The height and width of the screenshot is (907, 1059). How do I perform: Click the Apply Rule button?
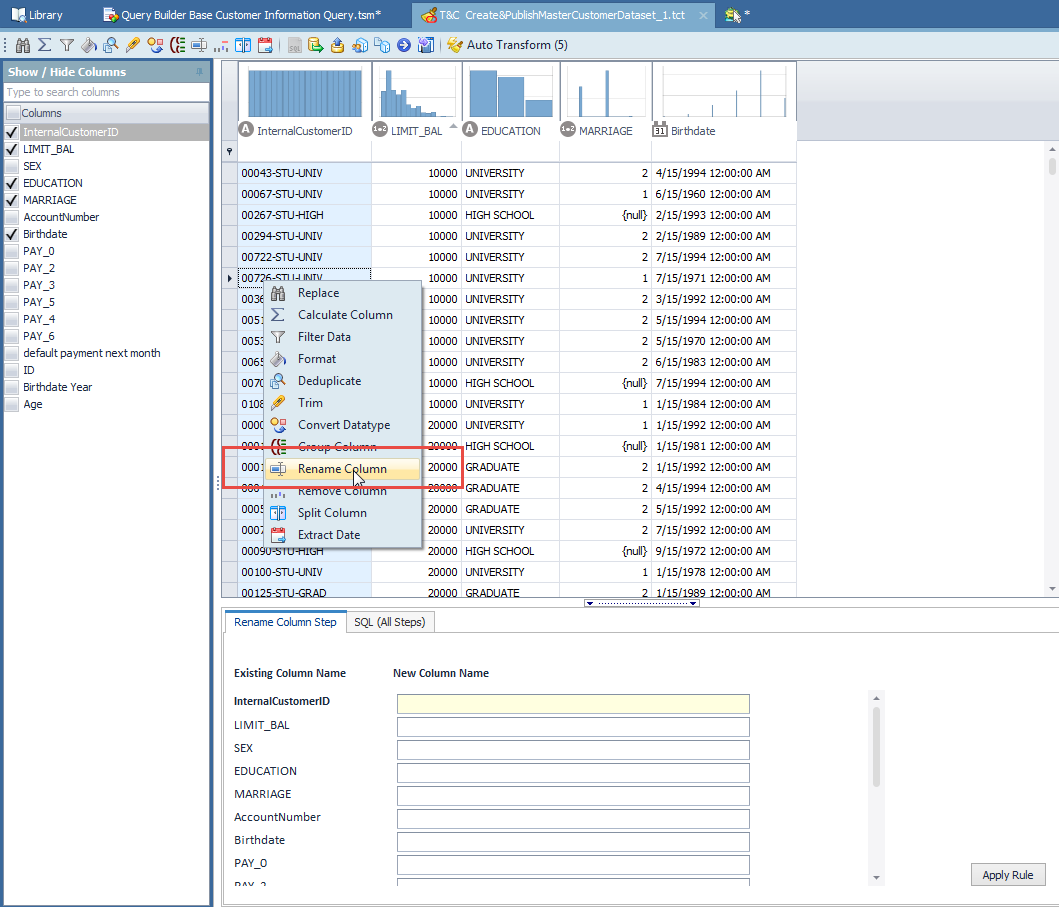pos(1008,875)
